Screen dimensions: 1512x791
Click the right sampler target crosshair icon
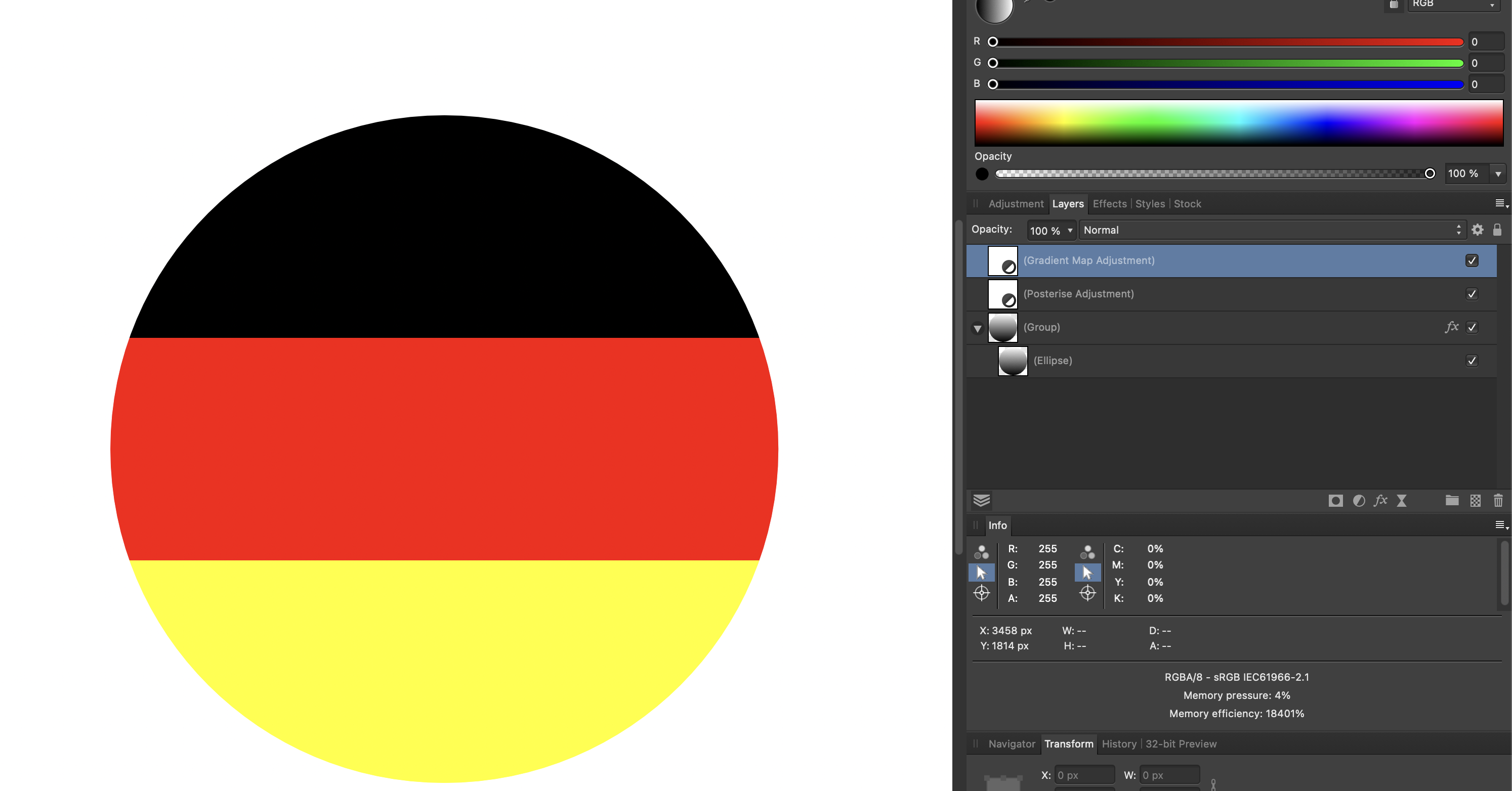pos(1087,593)
